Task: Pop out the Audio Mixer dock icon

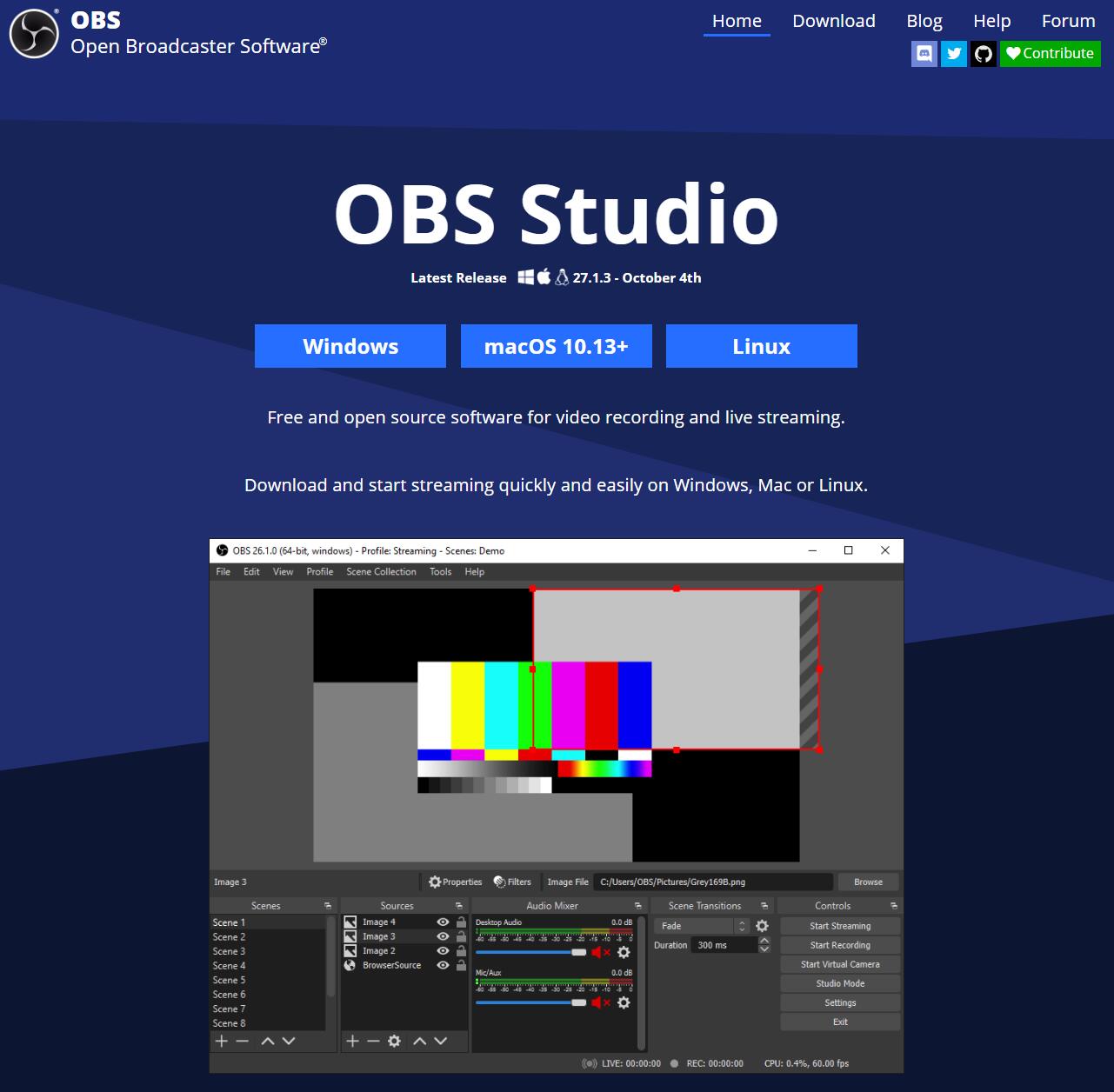Action: [x=638, y=906]
